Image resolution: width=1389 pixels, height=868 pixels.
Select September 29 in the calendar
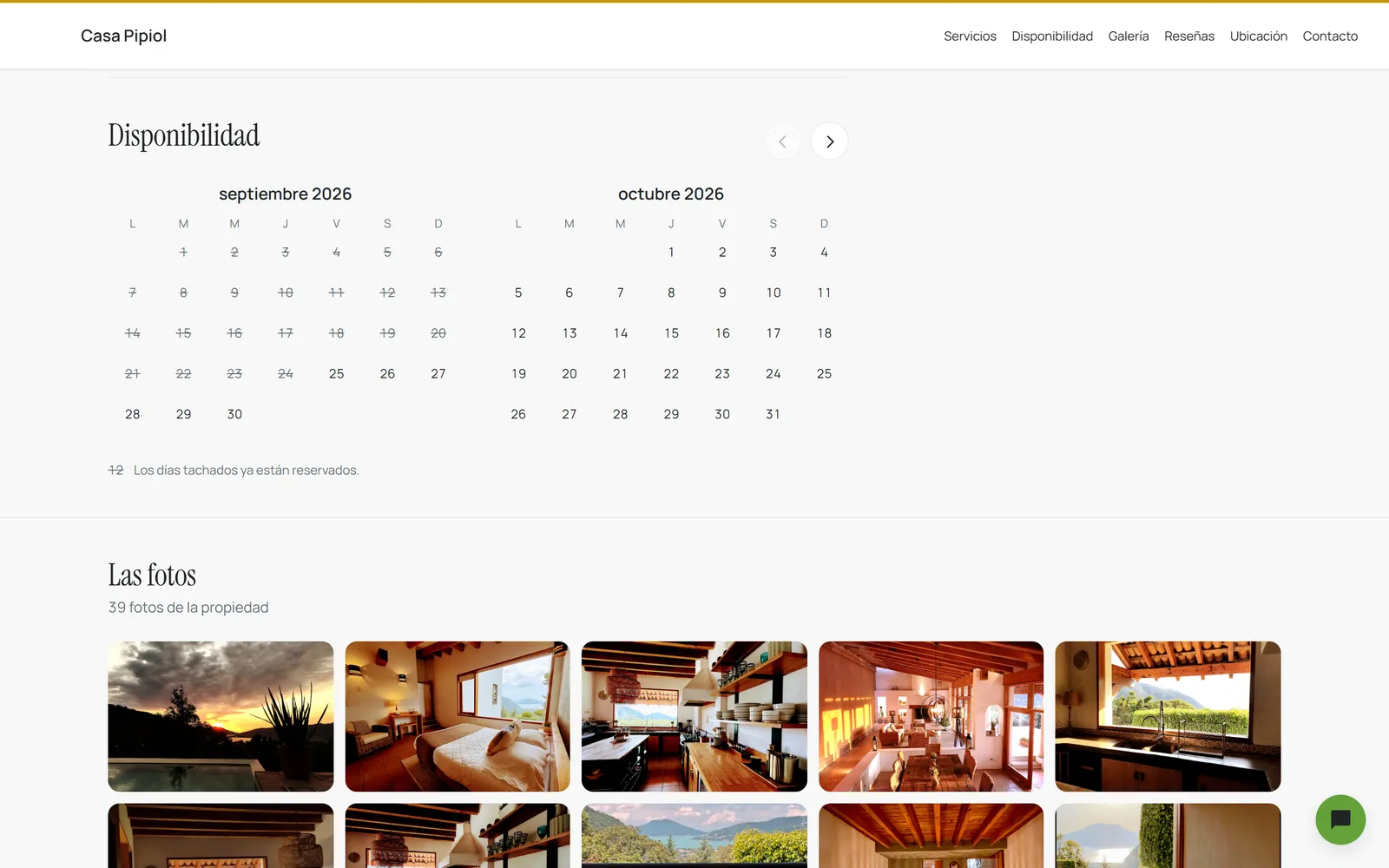(183, 414)
